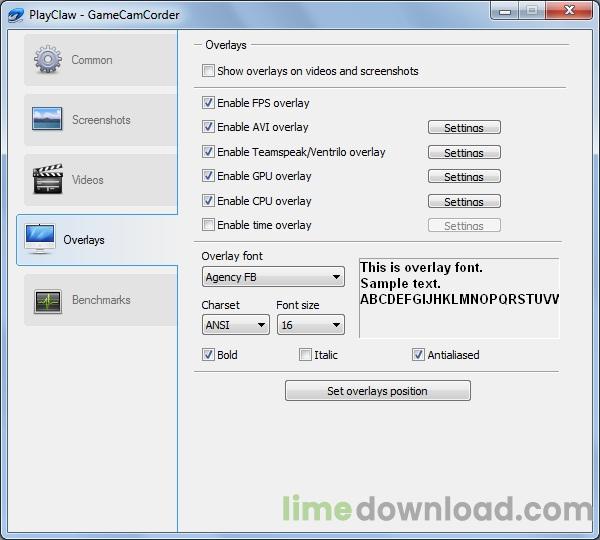This screenshot has height=540, width=600.
Task: Expand the Overlay font dropdown (Agency FB)
Action: 273,277
